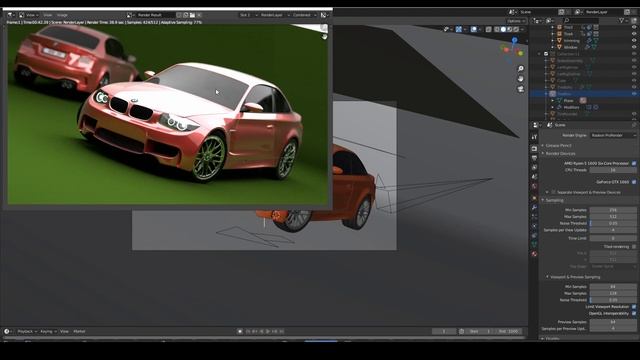Click the outliner filter funnel icon

point(621,20)
